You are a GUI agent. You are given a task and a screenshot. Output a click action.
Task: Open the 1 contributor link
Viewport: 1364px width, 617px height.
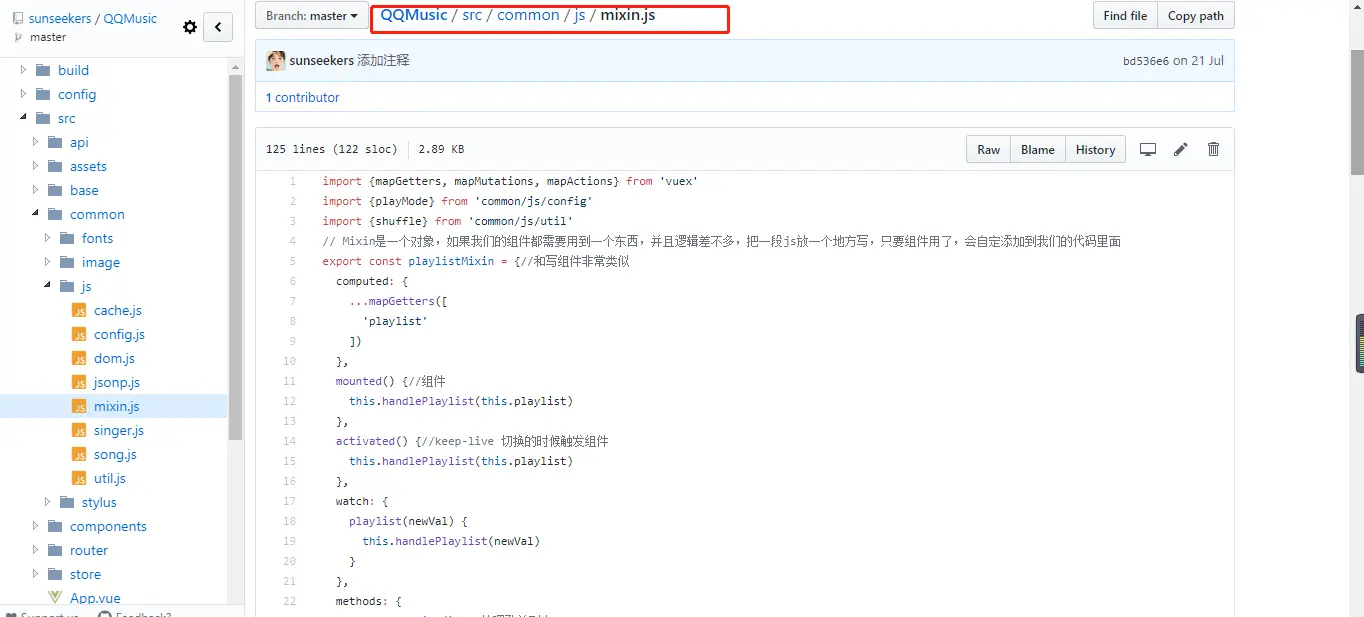pos(302,97)
